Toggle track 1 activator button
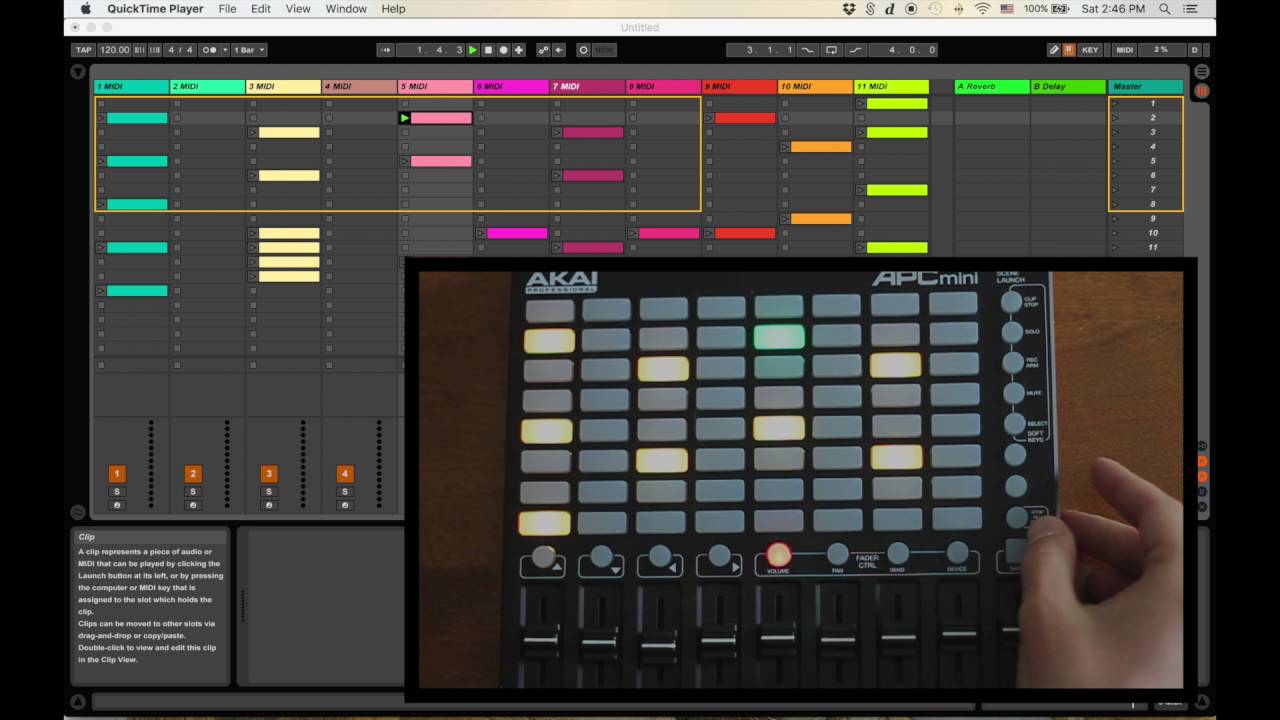Screen dimensions: 1280x720 [117, 474]
